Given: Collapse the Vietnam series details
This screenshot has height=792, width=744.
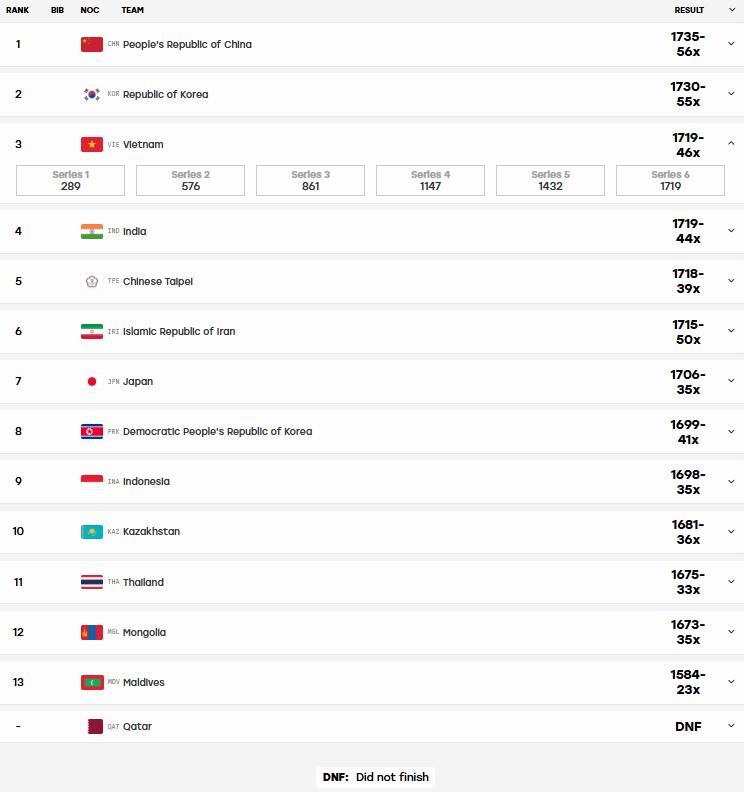Looking at the screenshot, I should pyautogui.click(x=731, y=144).
